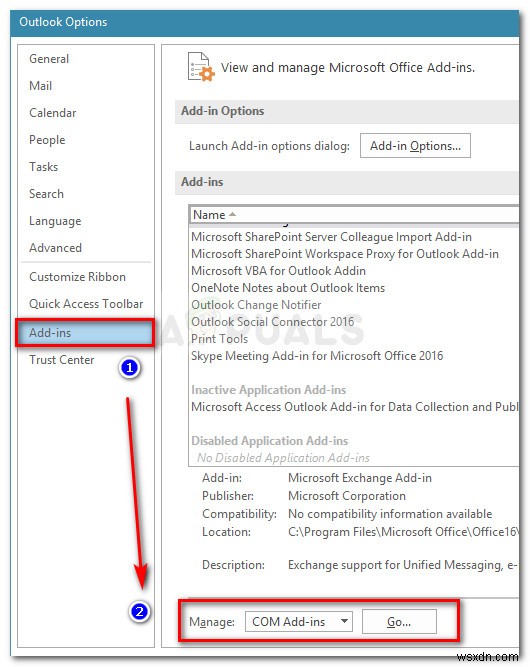Viewport: 530px width, 667px height.
Task: Click the Go... button
Action: click(x=399, y=622)
